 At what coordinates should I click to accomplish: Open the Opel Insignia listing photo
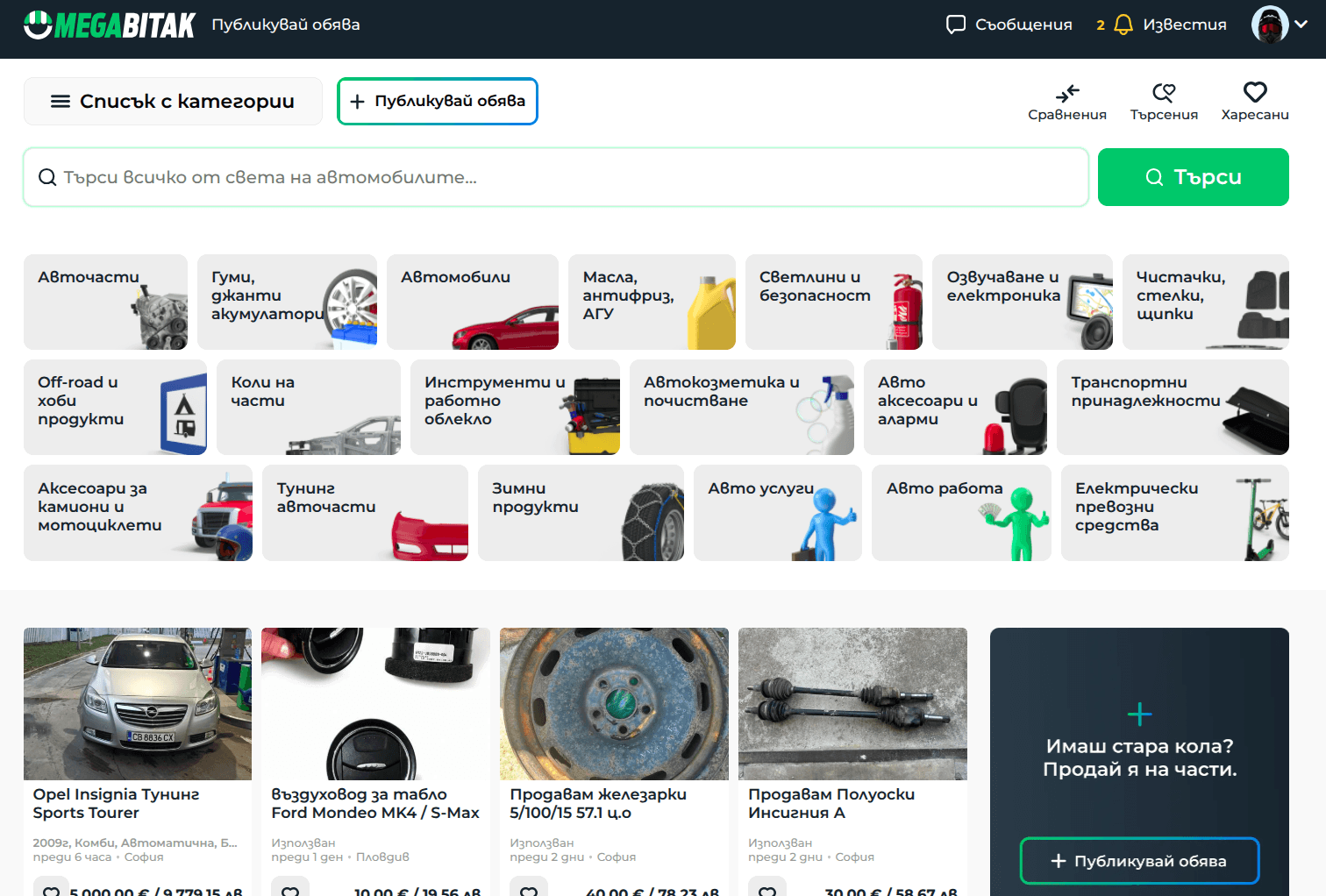[x=138, y=704]
